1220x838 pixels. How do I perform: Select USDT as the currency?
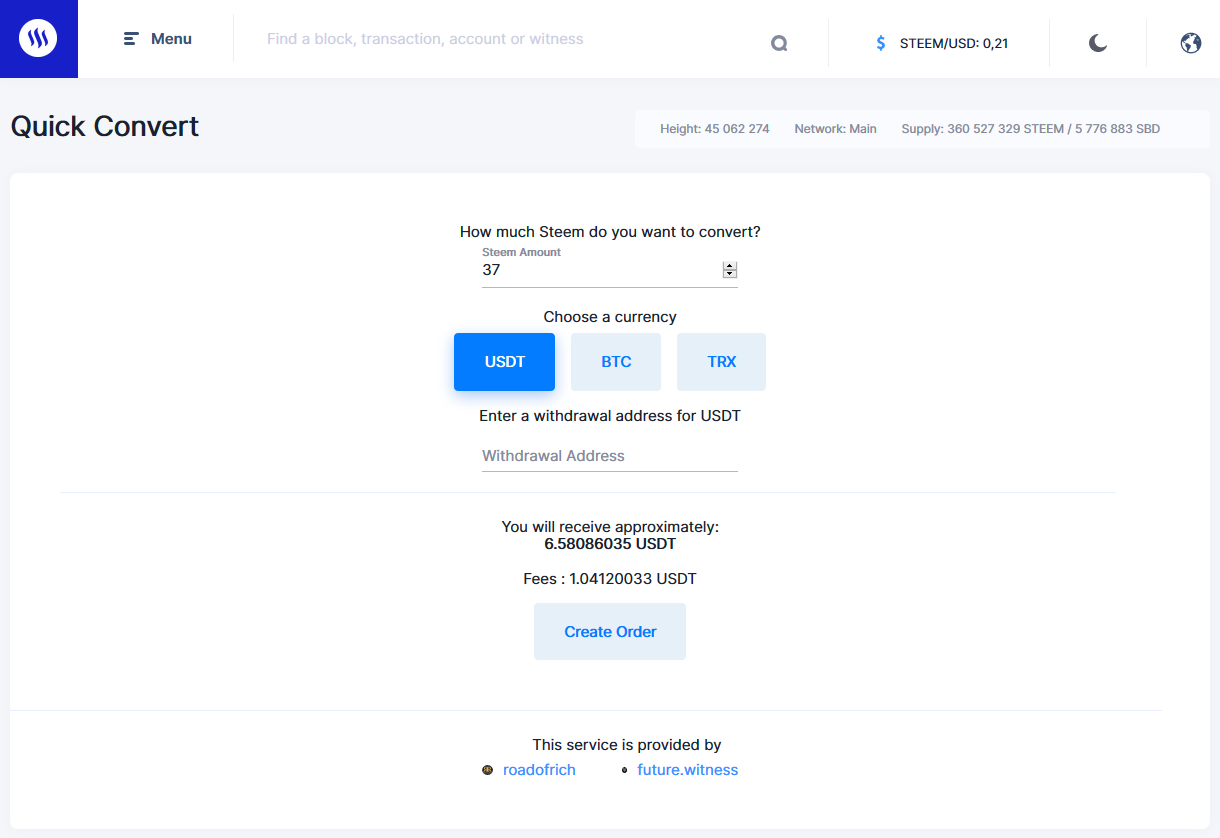coord(504,362)
